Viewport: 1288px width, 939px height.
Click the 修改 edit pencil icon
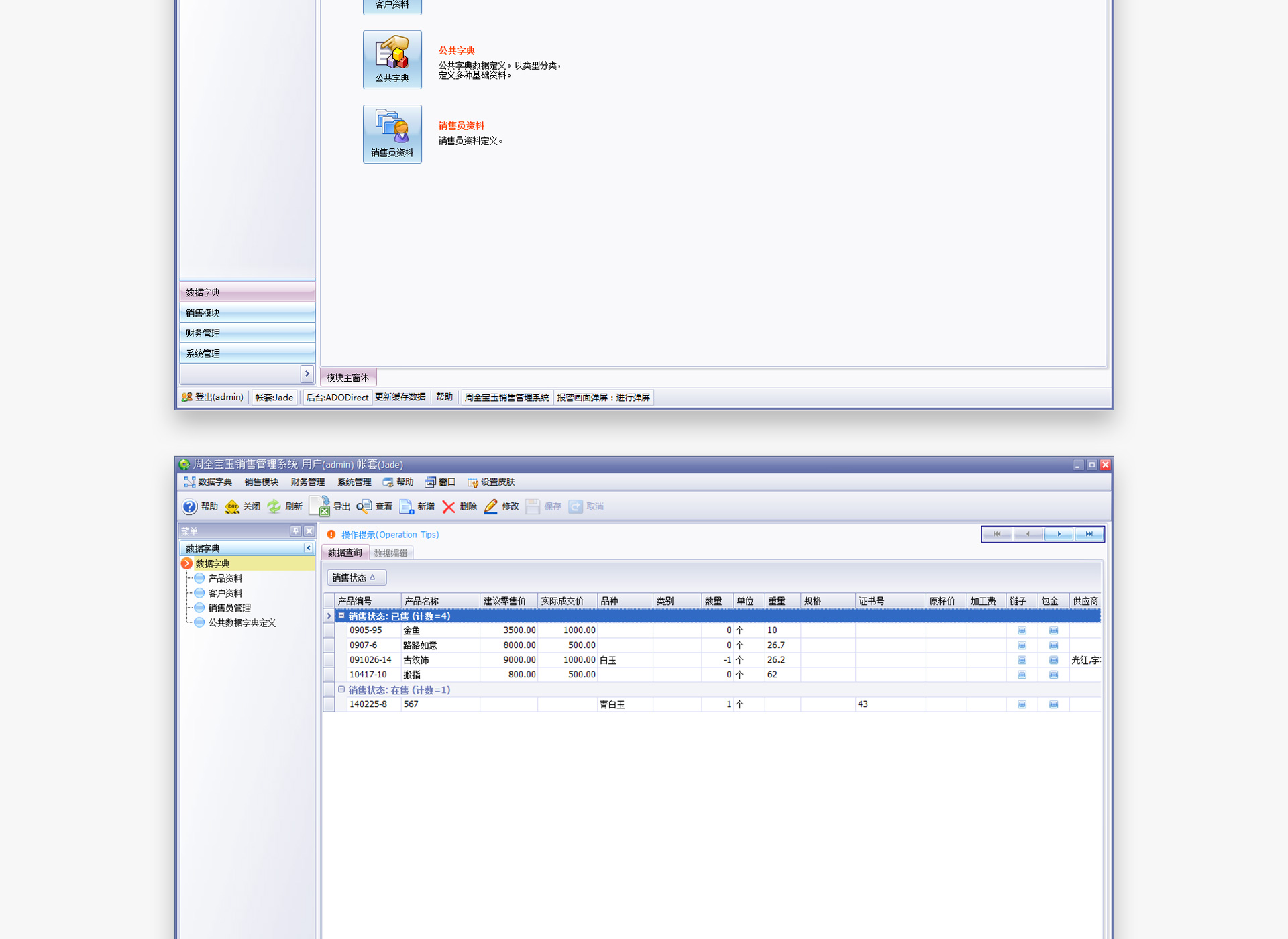491,506
